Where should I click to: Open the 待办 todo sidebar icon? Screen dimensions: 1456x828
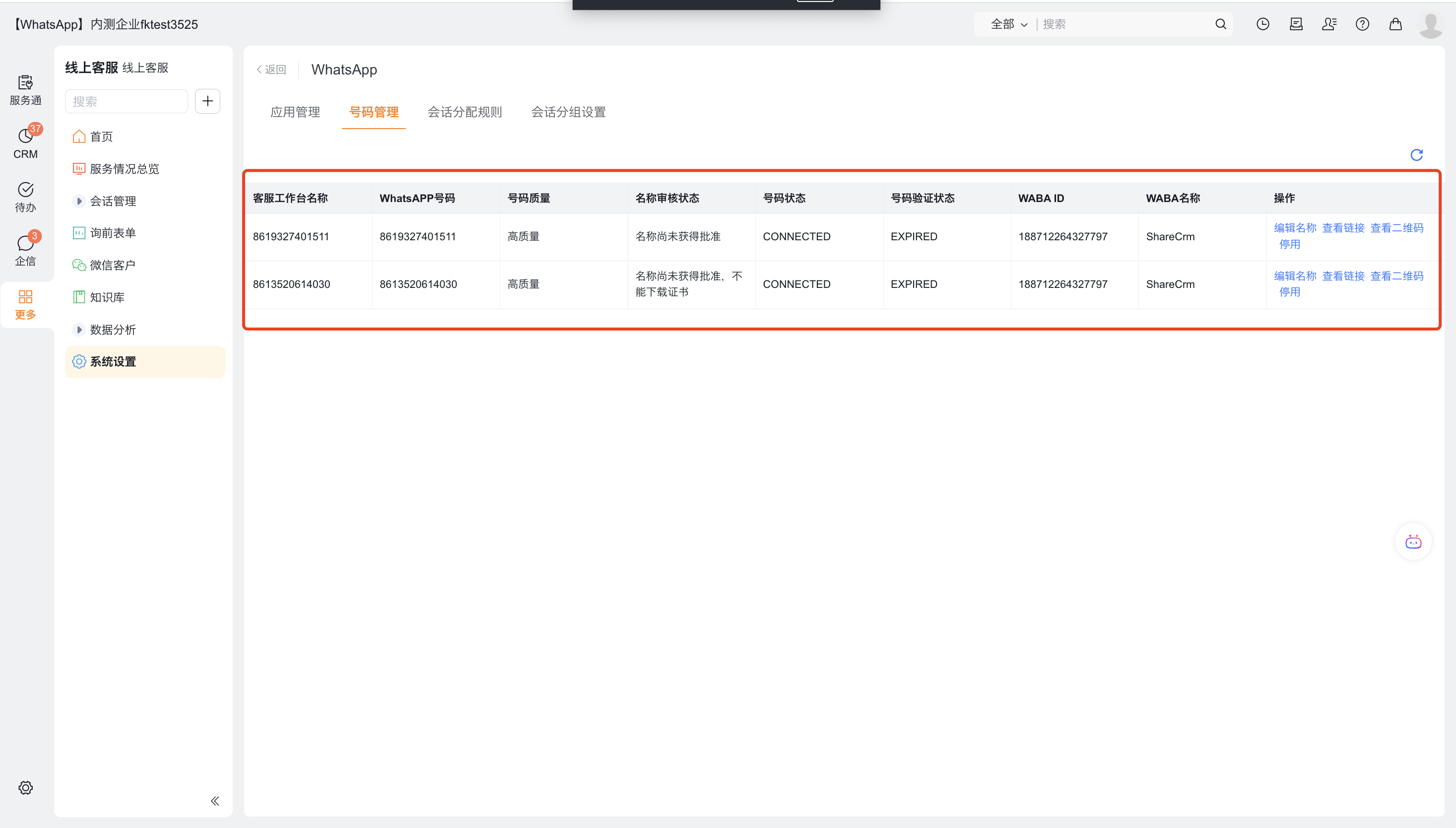point(26,196)
